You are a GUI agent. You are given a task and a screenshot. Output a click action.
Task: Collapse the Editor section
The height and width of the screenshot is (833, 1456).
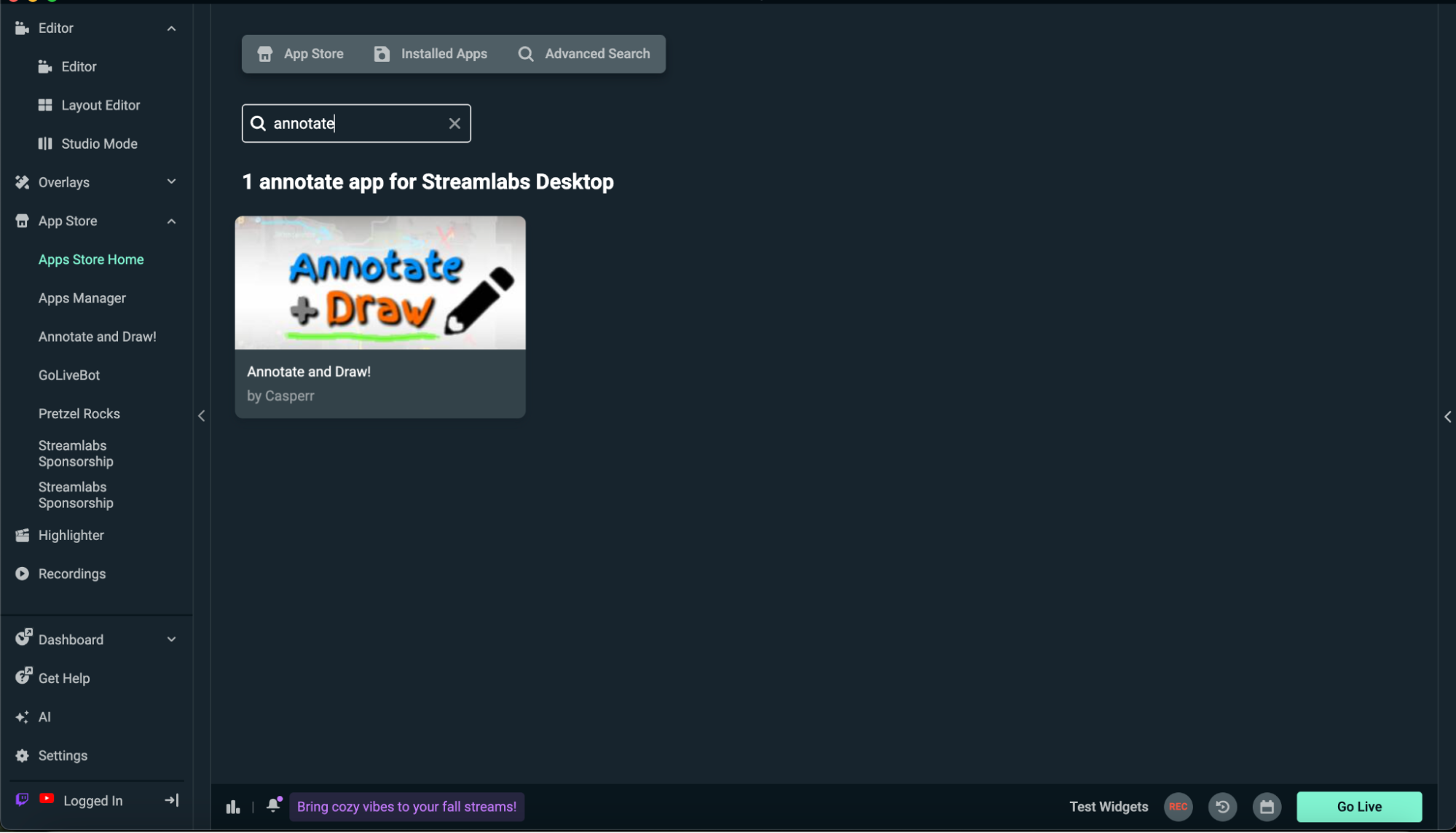(x=172, y=28)
